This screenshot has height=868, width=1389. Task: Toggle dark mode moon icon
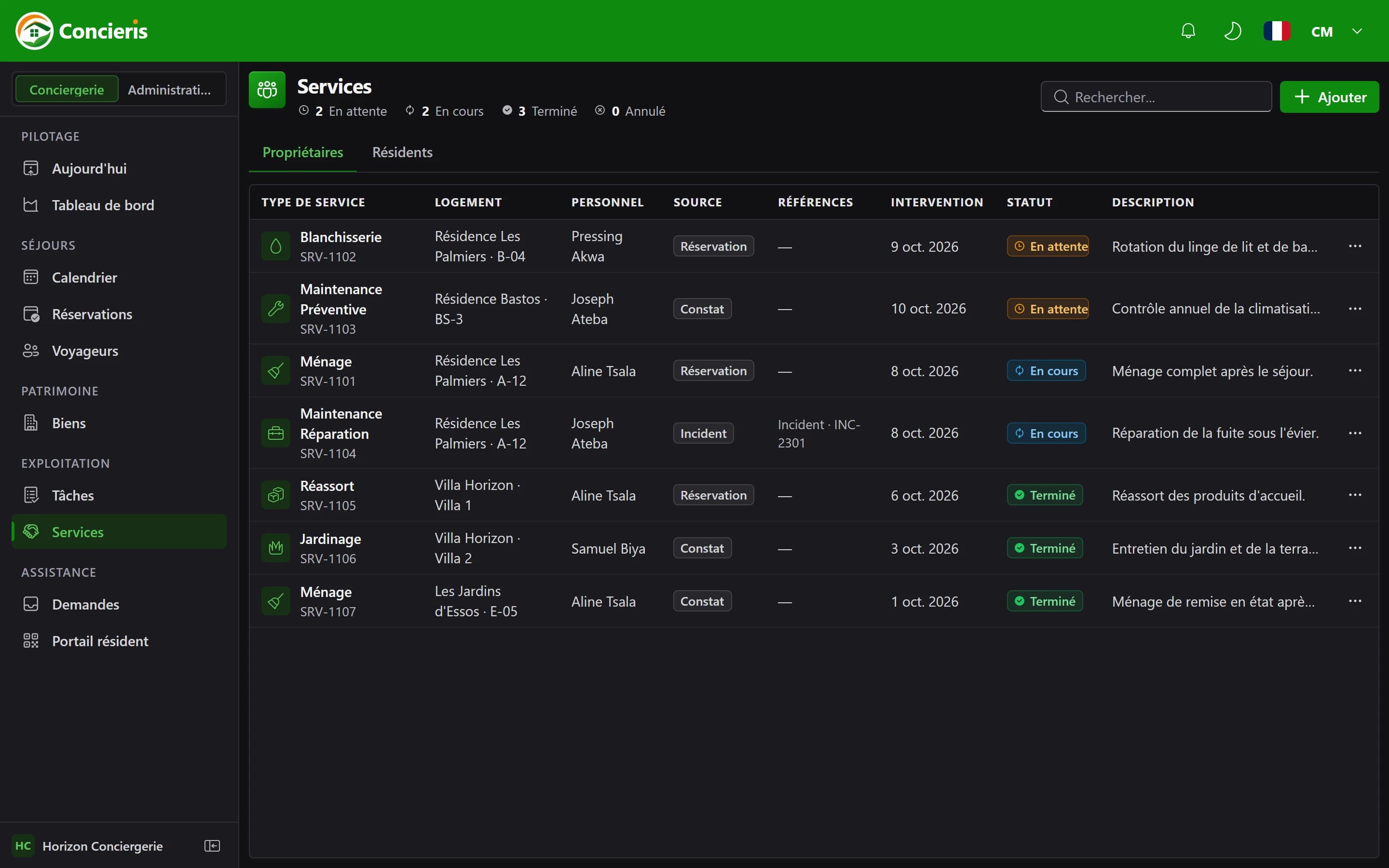click(1232, 31)
